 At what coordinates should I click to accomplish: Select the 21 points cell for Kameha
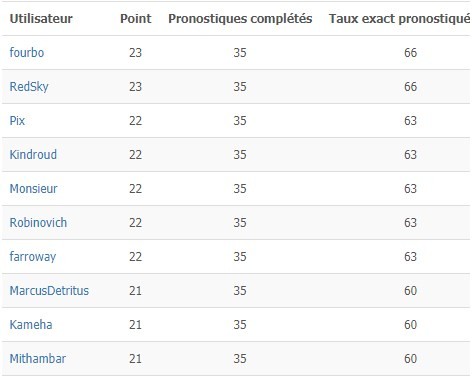pyautogui.click(x=135, y=325)
